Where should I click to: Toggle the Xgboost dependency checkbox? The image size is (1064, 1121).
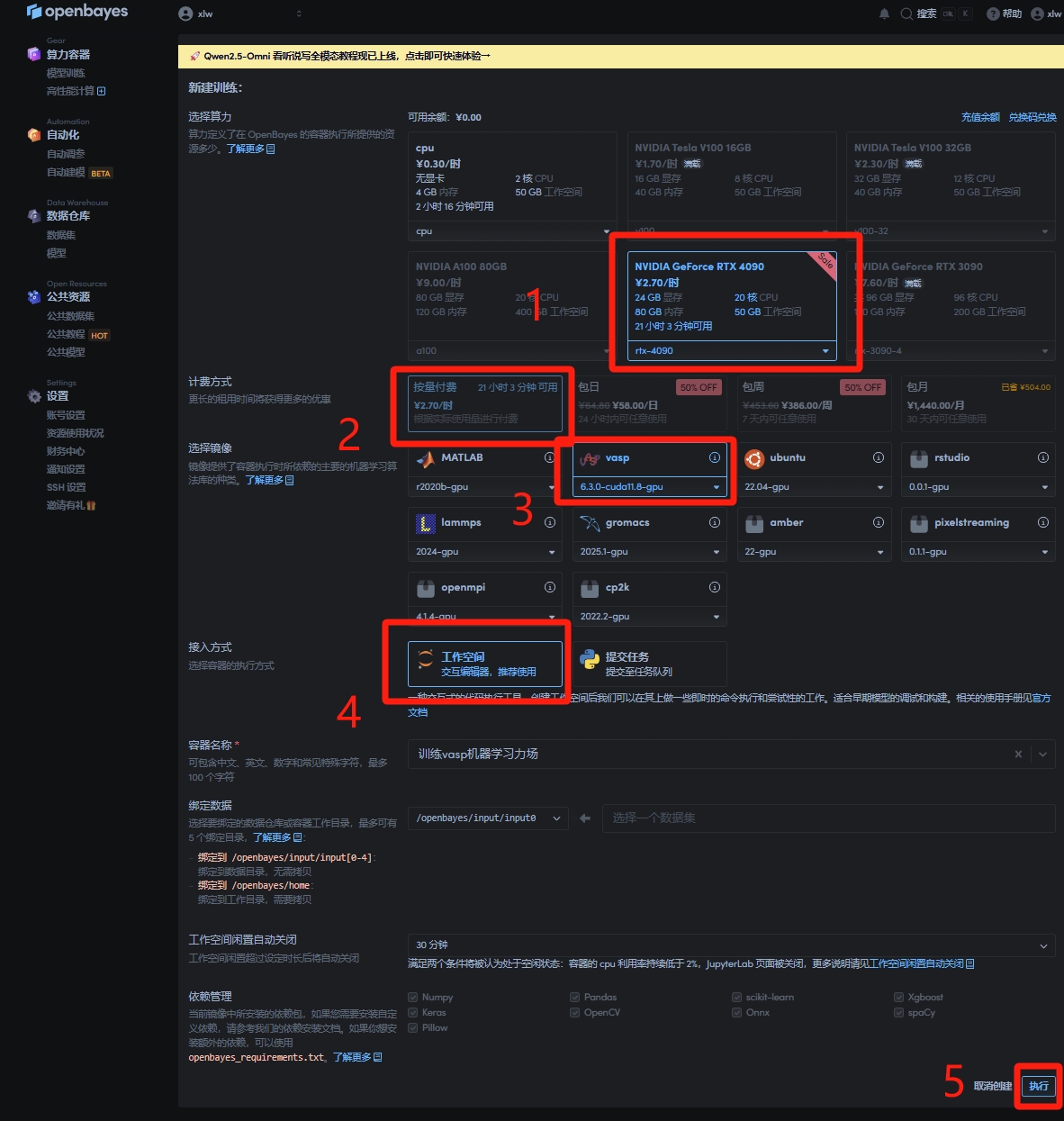pyautogui.click(x=898, y=998)
